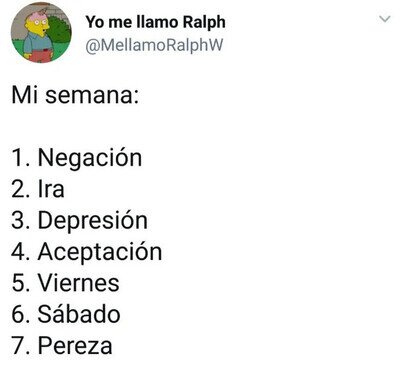Click the list number '4.' before Aceptación
Viewport: 400px width, 365px height.
pos(22,252)
